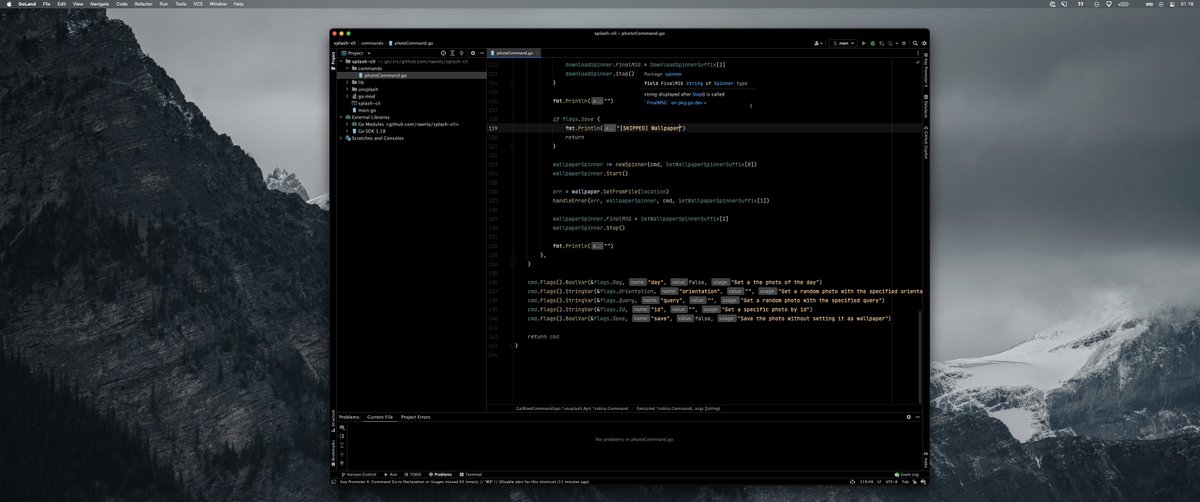Screen dimensions: 1200x502
Task: Collapse the commands folder
Action: (347, 68)
